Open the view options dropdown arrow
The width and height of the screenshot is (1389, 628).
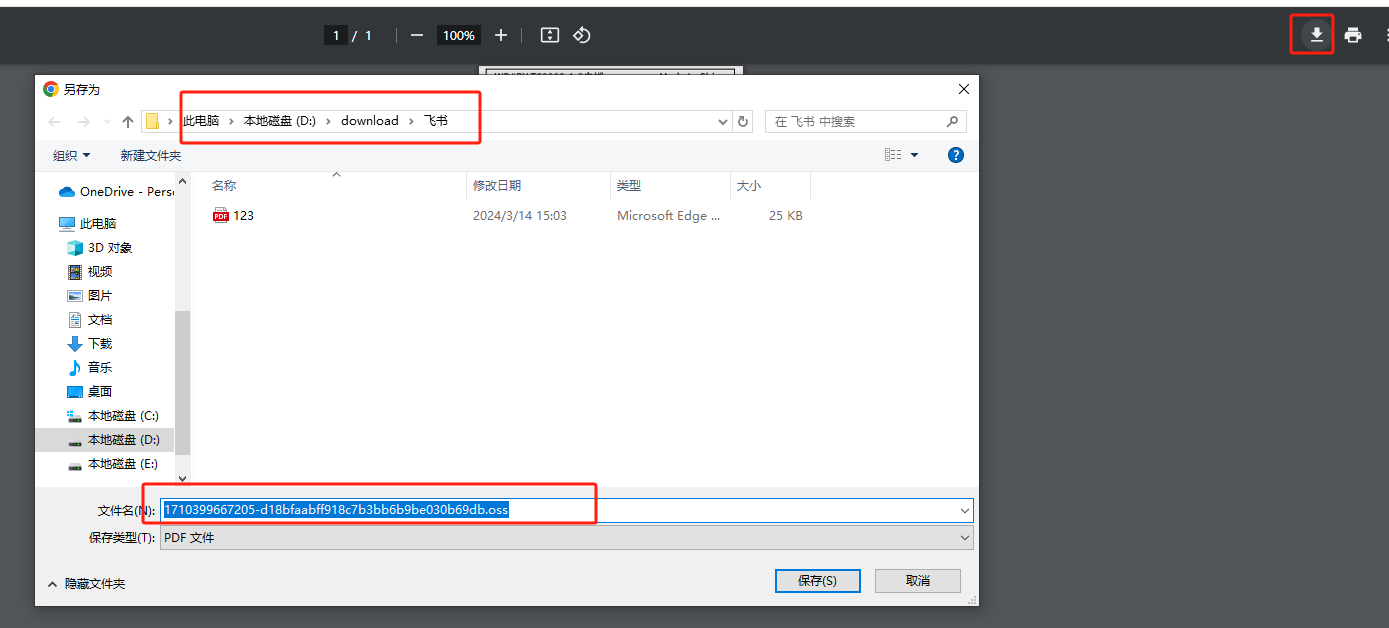pos(914,155)
